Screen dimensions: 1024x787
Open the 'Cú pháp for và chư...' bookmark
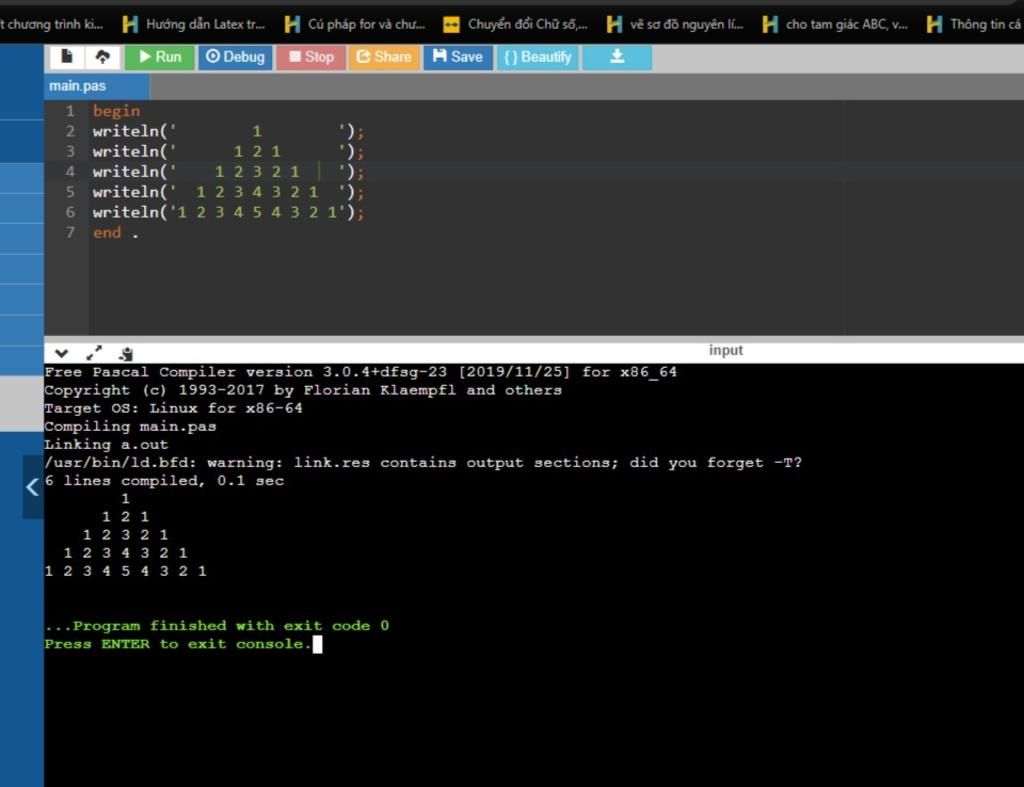355,25
